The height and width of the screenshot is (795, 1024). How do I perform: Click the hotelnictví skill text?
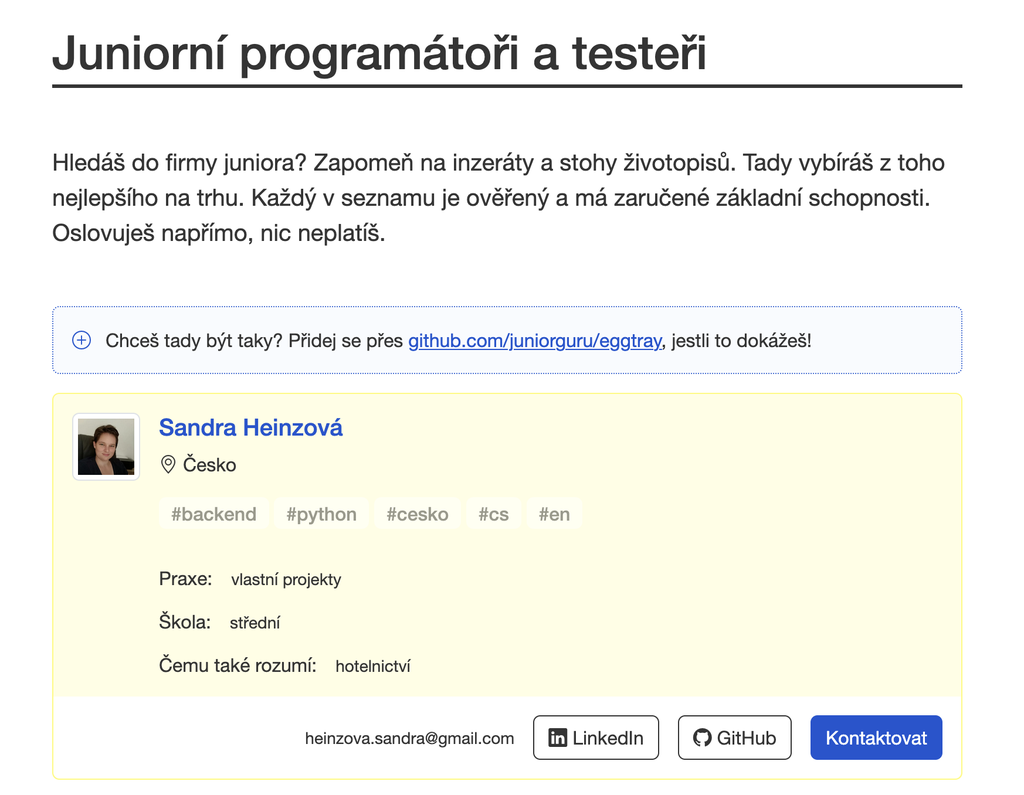(x=372, y=665)
